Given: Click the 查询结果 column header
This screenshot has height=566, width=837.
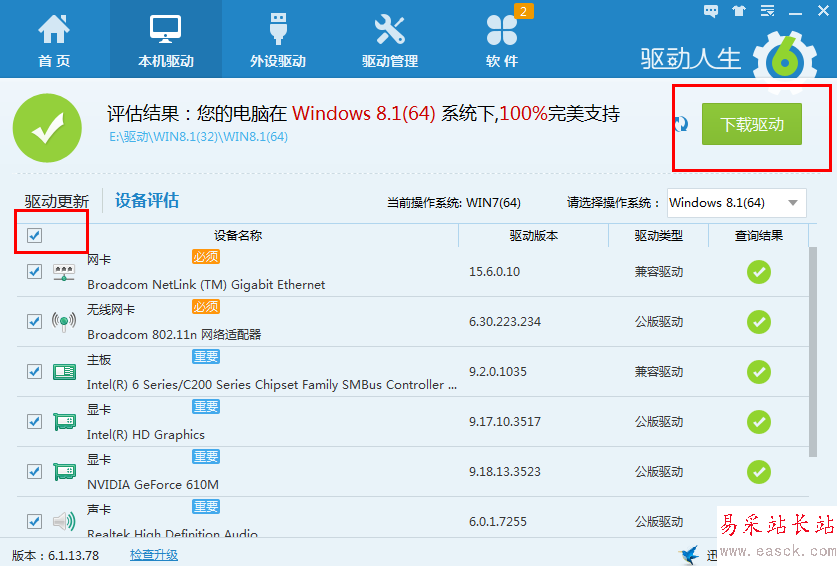Looking at the screenshot, I should click(759, 235).
